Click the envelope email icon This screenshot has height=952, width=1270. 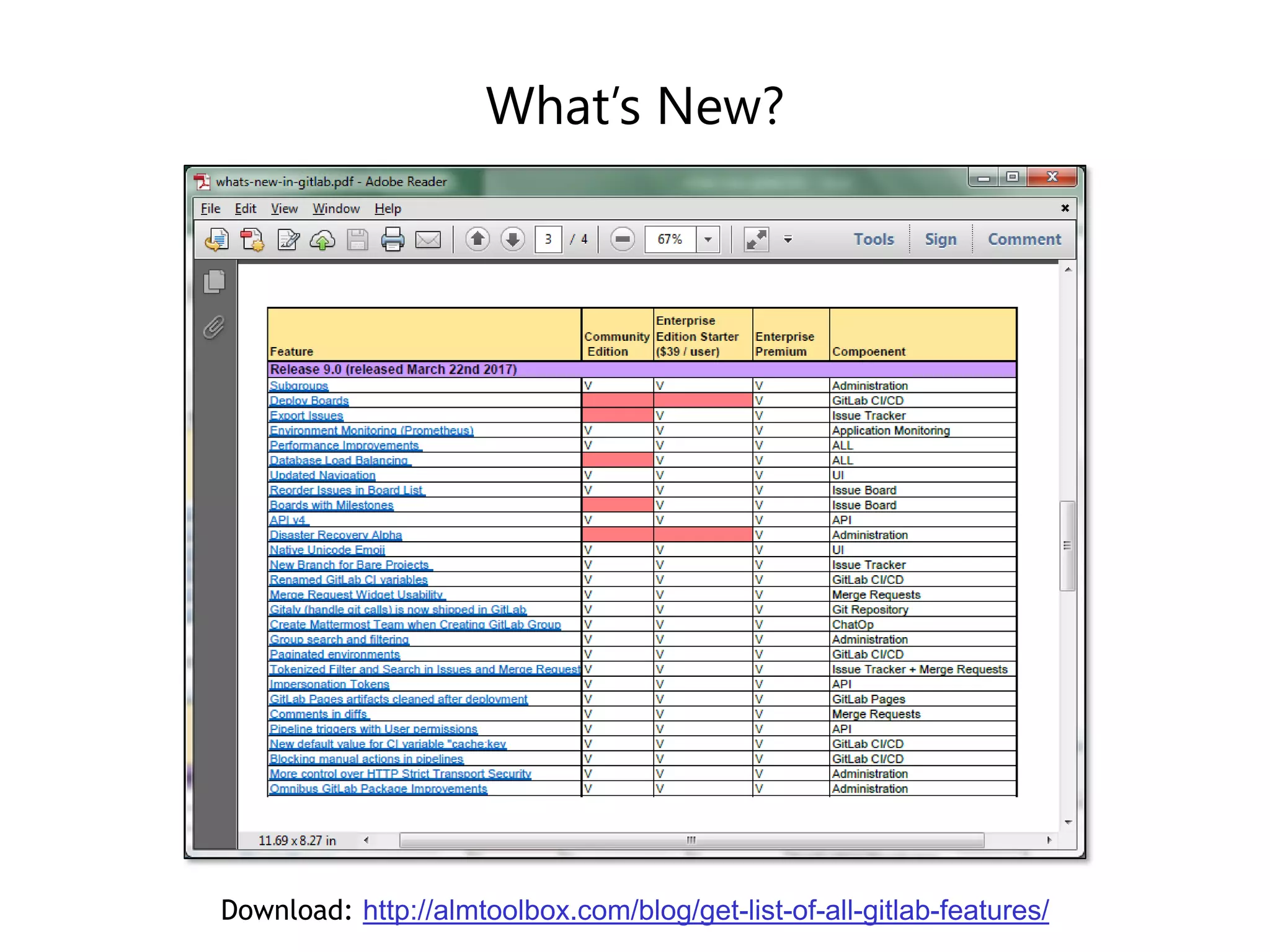pos(428,239)
